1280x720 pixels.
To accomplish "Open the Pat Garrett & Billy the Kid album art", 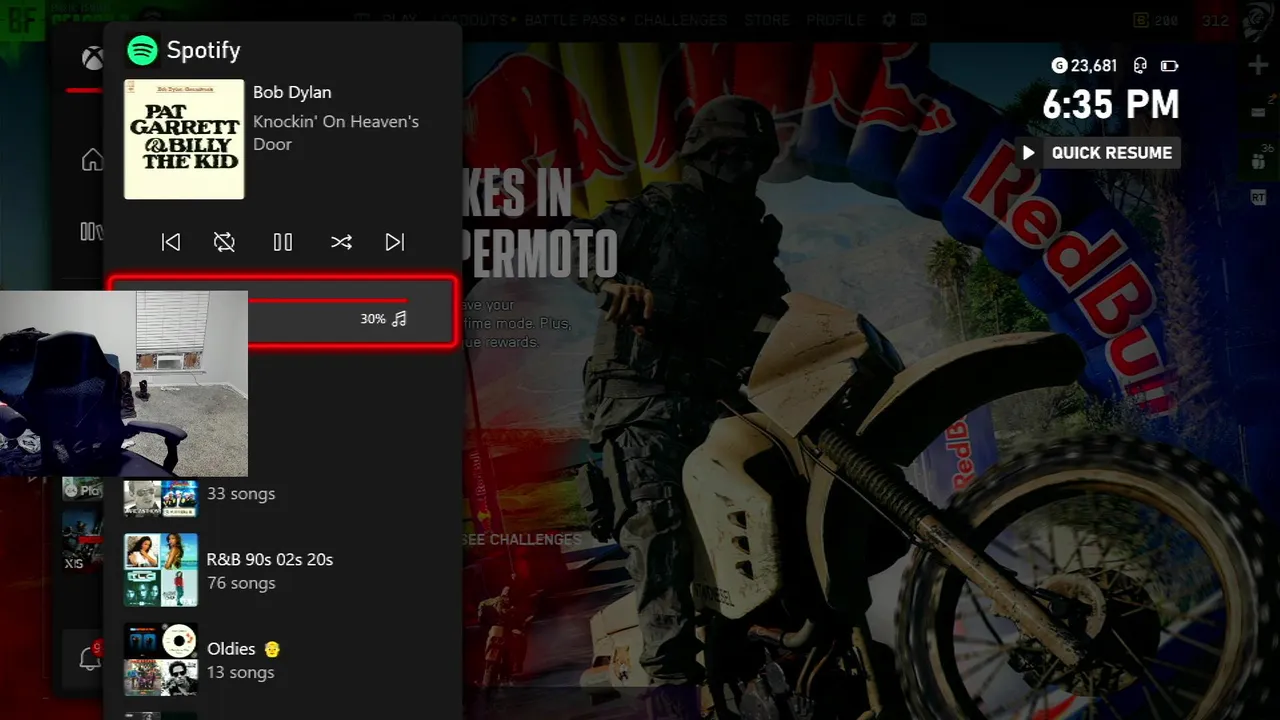I will coord(184,139).
